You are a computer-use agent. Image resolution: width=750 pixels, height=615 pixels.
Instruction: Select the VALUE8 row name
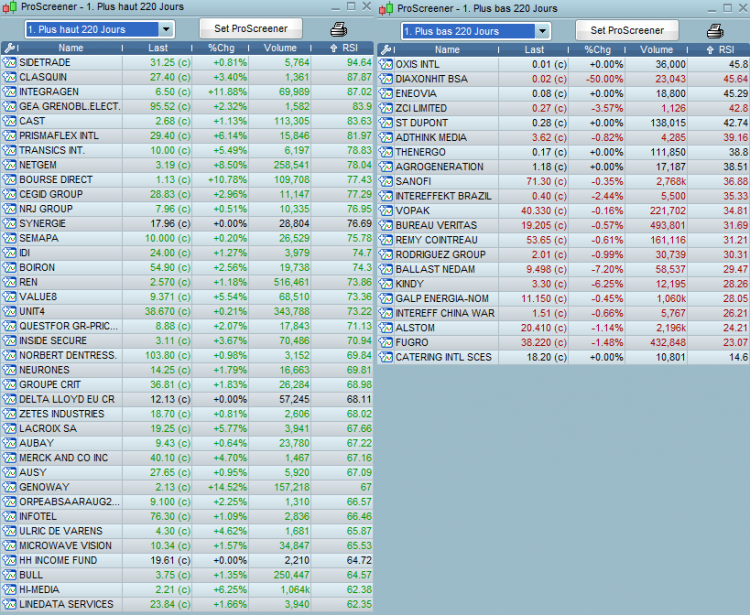tap(38, 297)
